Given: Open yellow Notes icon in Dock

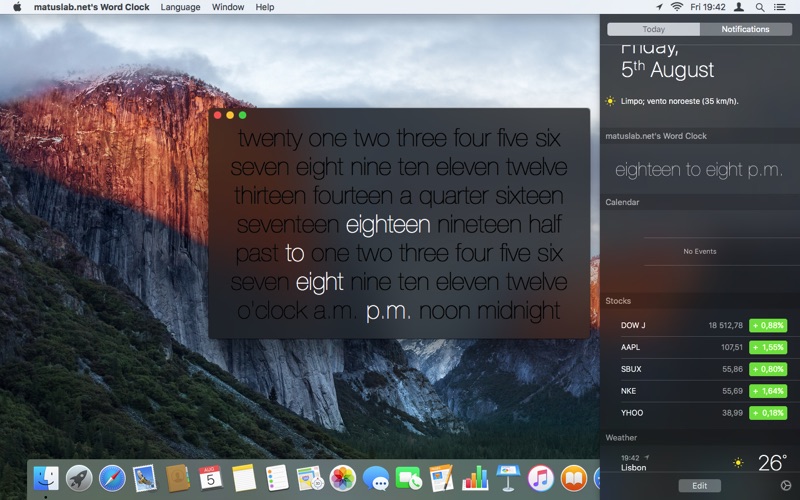Looking at the screenshot, I should point(244,478).
